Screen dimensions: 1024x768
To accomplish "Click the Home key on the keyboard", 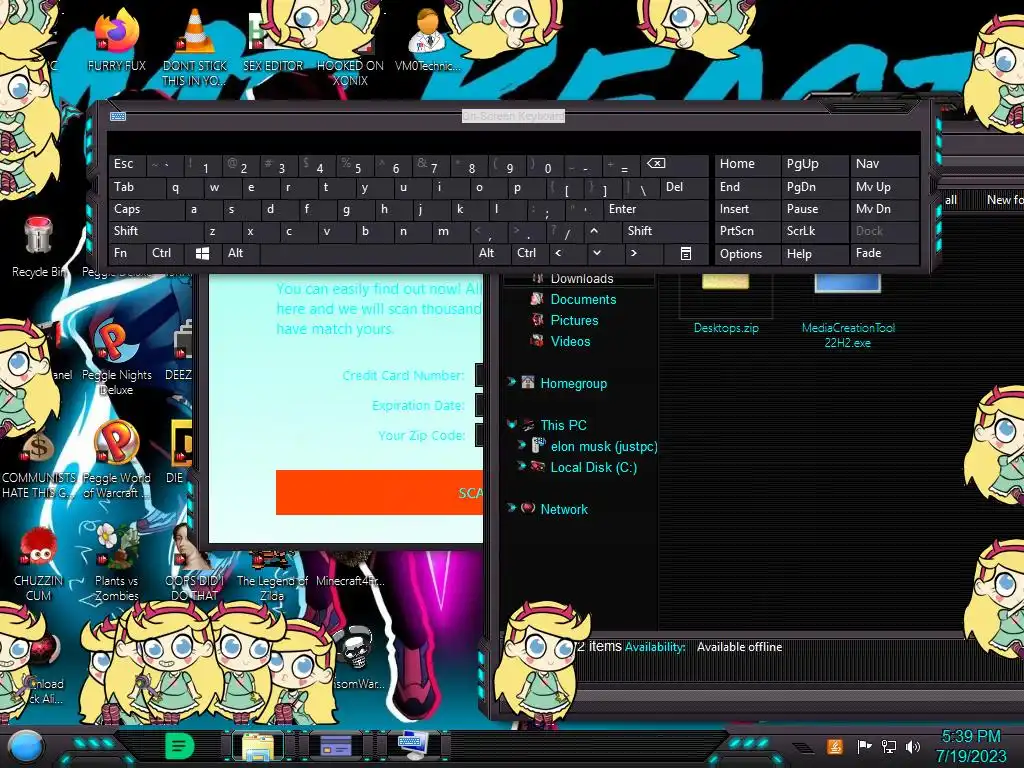I will point(747,164).
